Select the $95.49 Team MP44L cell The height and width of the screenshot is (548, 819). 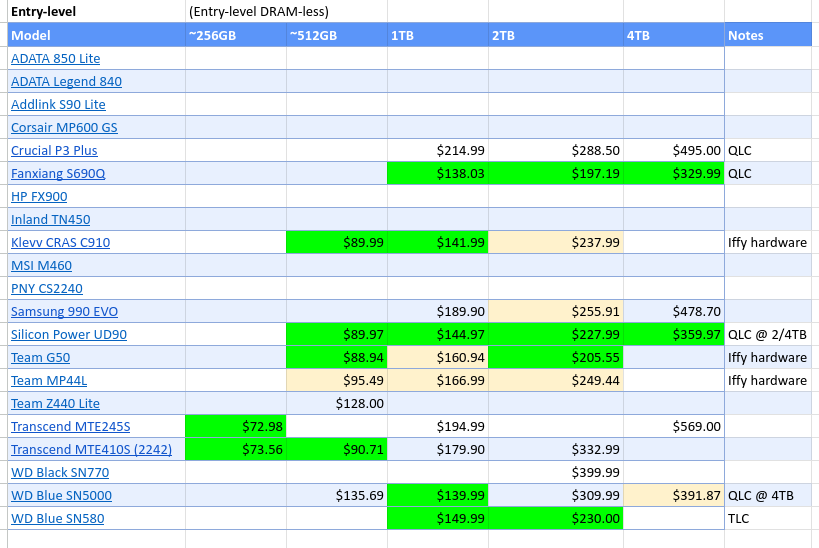(x=337, y=380)
